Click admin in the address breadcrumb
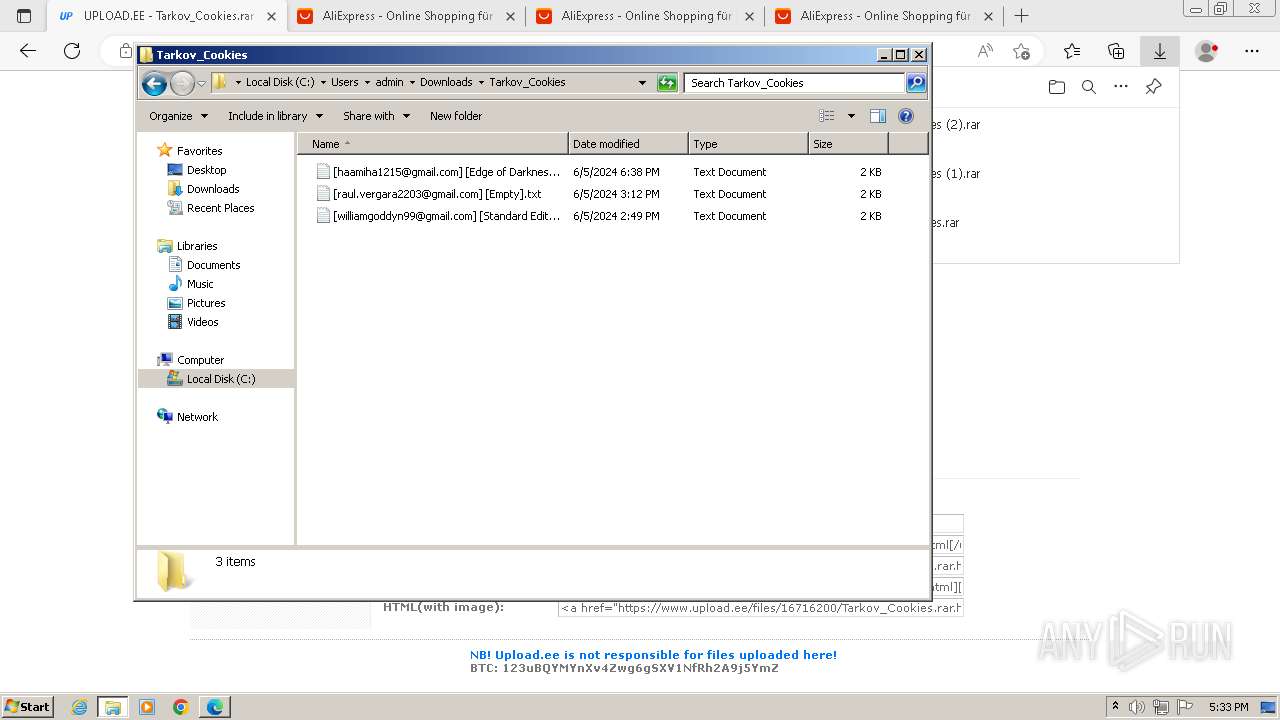The image size is (1280, 720). pos(389,83)
